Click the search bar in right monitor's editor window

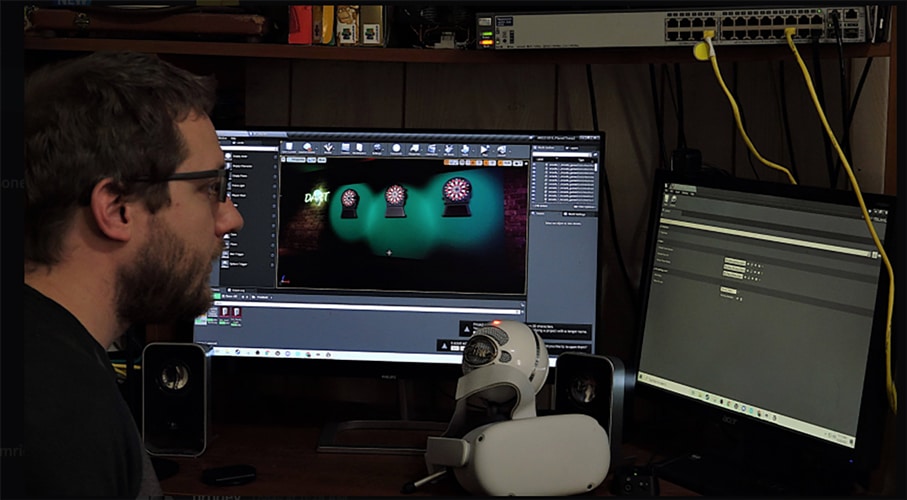point(765,237)
